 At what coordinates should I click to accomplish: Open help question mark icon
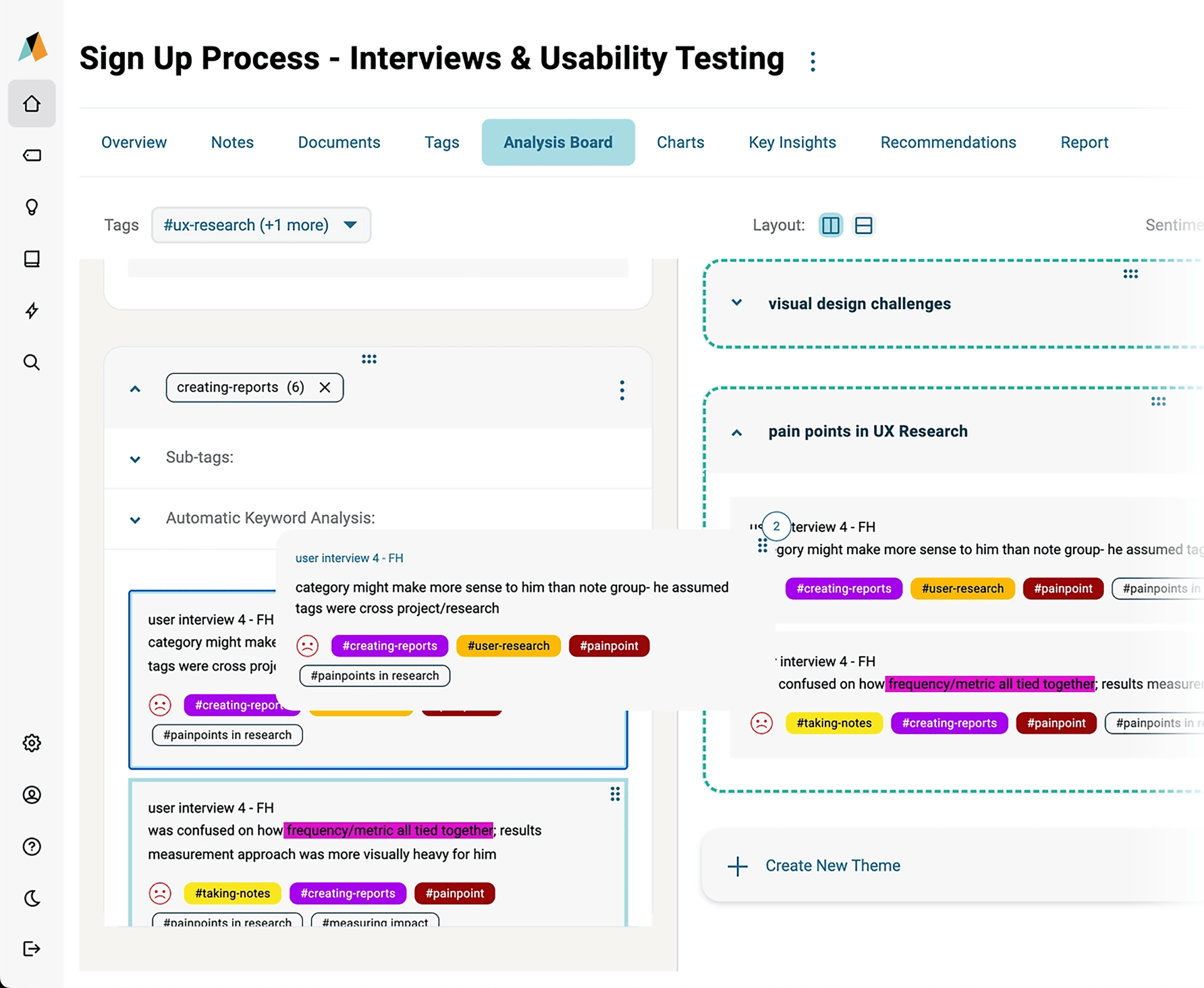pyautogui.click(x=32, y=847)
